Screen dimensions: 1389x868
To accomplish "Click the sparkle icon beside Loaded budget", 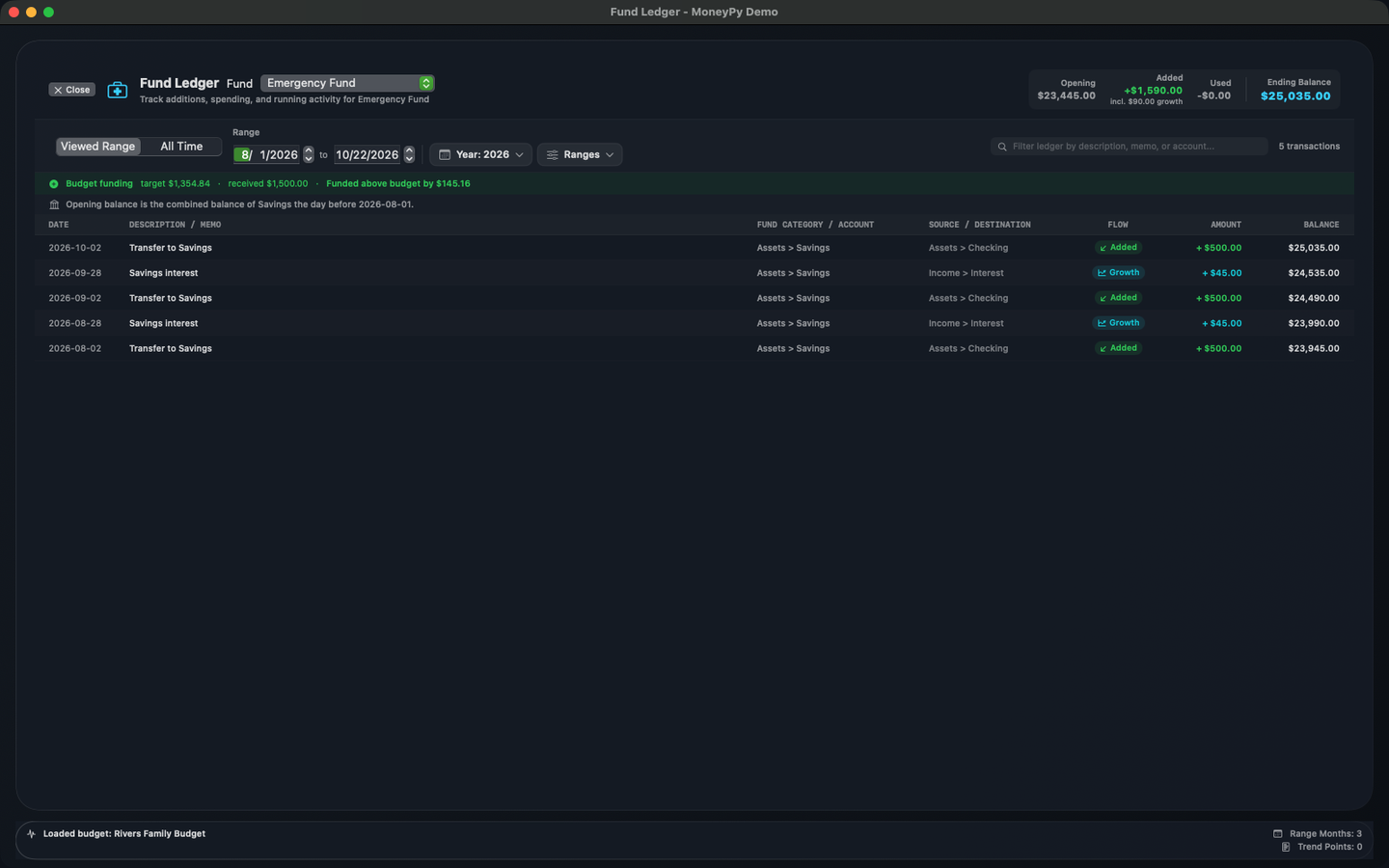I will [x=31, y=833].
